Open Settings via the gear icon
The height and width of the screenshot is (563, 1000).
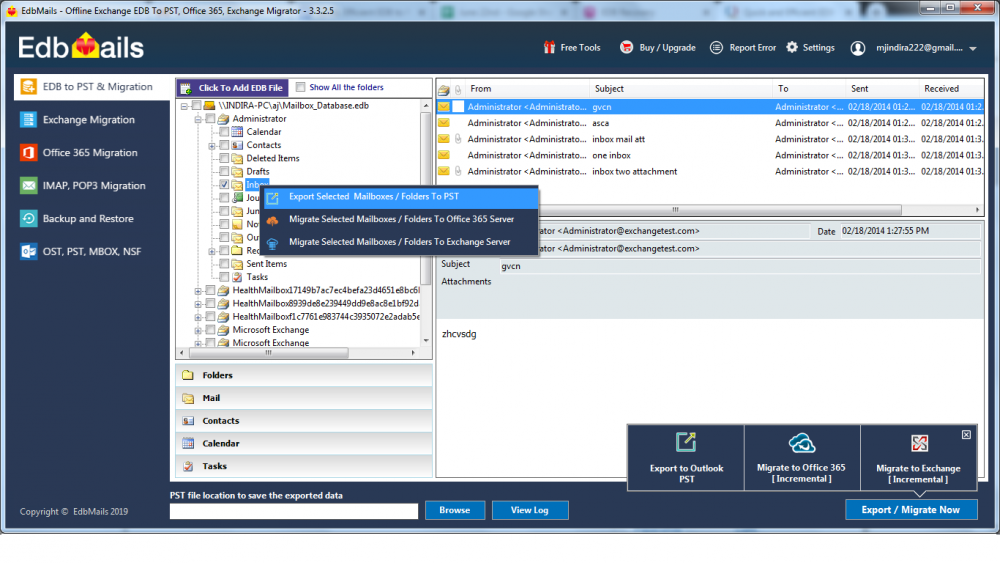tap(792, 47)
